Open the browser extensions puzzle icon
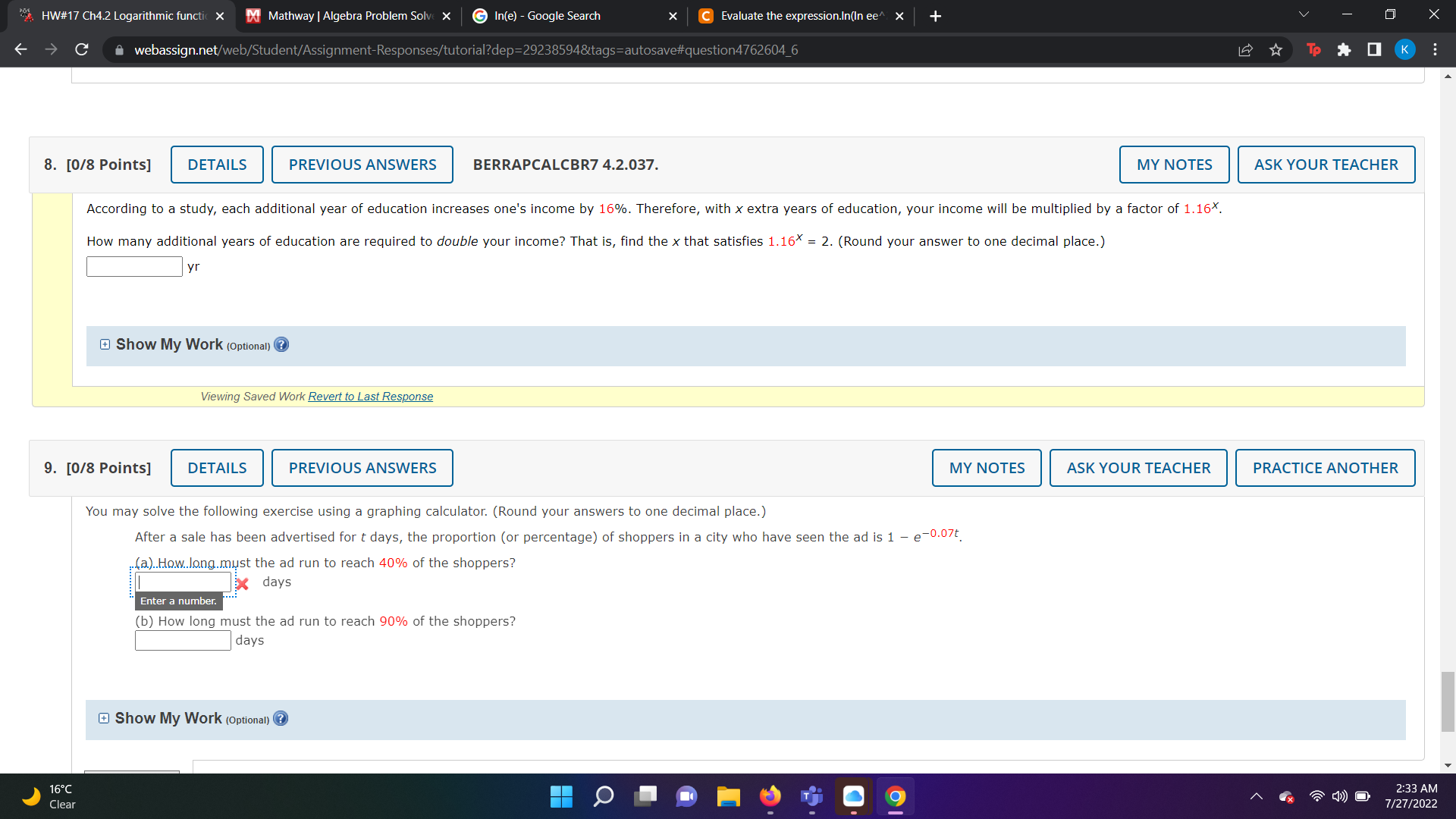Screen dimensions: 1456x819 click(1344, 50)
